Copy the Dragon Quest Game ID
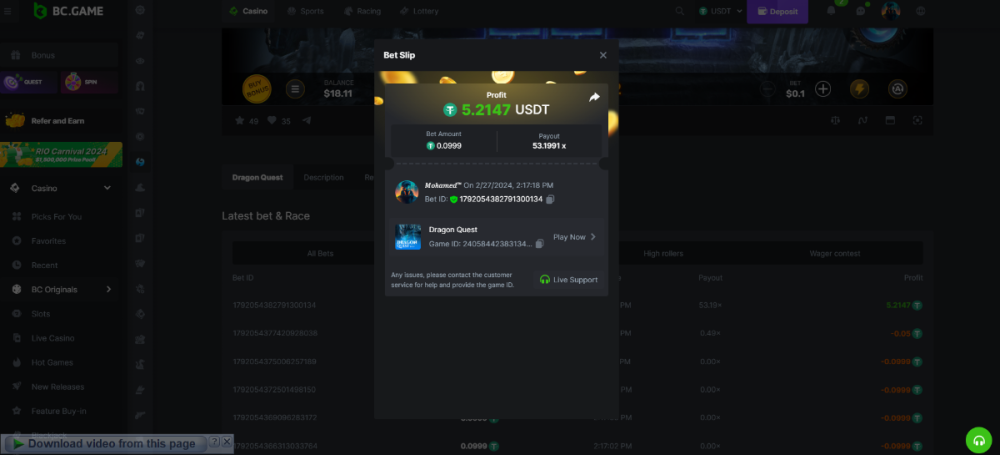Image resolution: width=1000 pixels, height=455 pixels. (540, 243)
